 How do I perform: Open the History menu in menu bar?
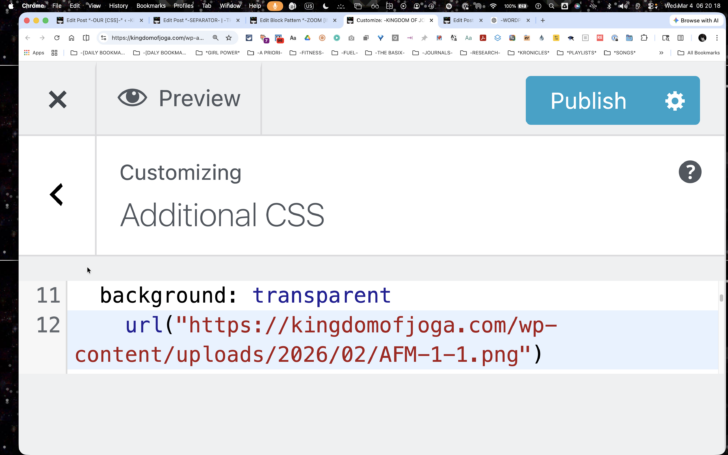click(118, 6)
